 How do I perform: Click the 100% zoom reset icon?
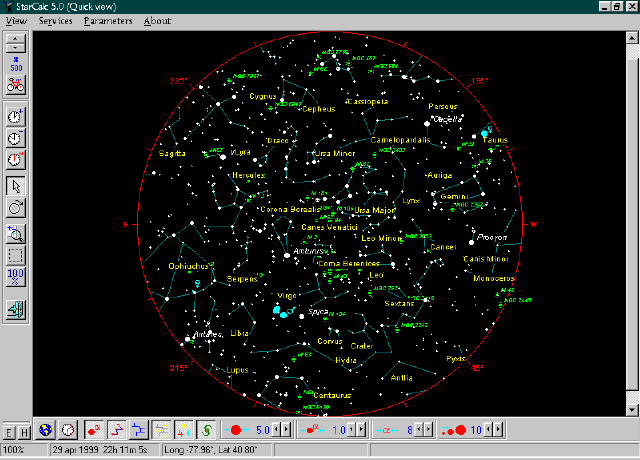coord(16,278)
